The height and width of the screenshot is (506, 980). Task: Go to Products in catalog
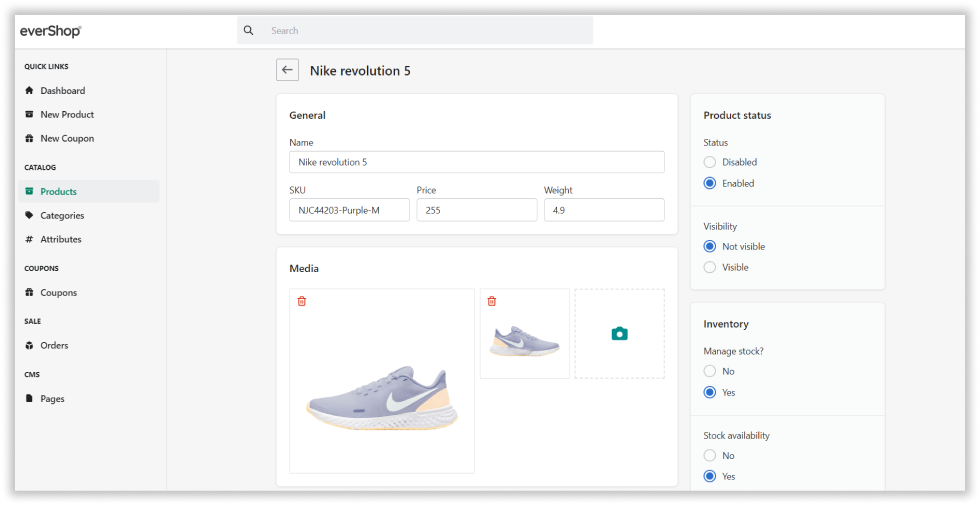click(89, 191)
